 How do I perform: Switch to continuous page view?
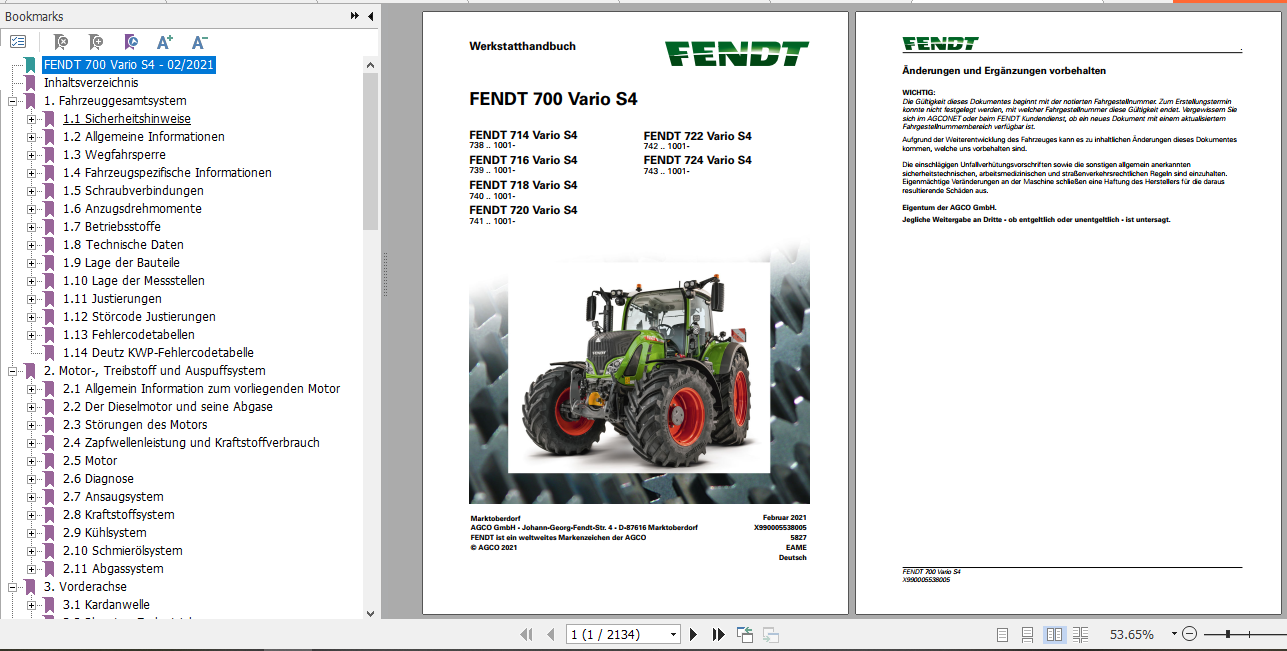(x=1028, y=634)
